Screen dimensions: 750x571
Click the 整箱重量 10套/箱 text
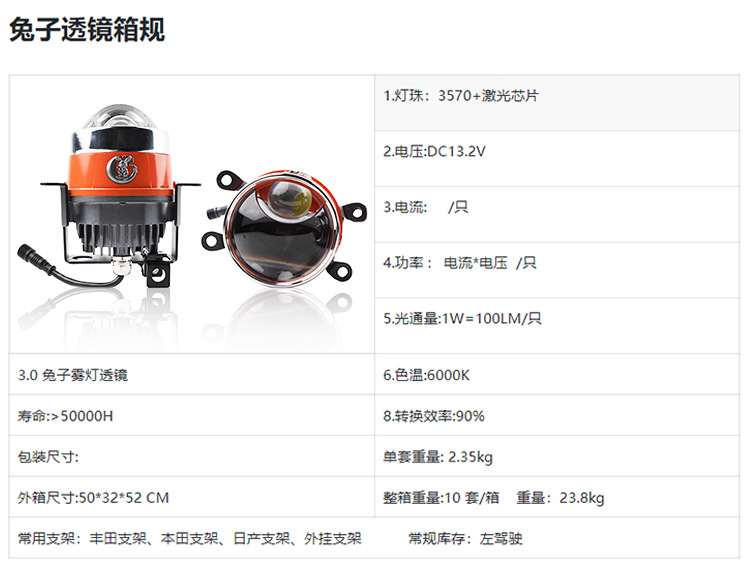tap(441, 498)
